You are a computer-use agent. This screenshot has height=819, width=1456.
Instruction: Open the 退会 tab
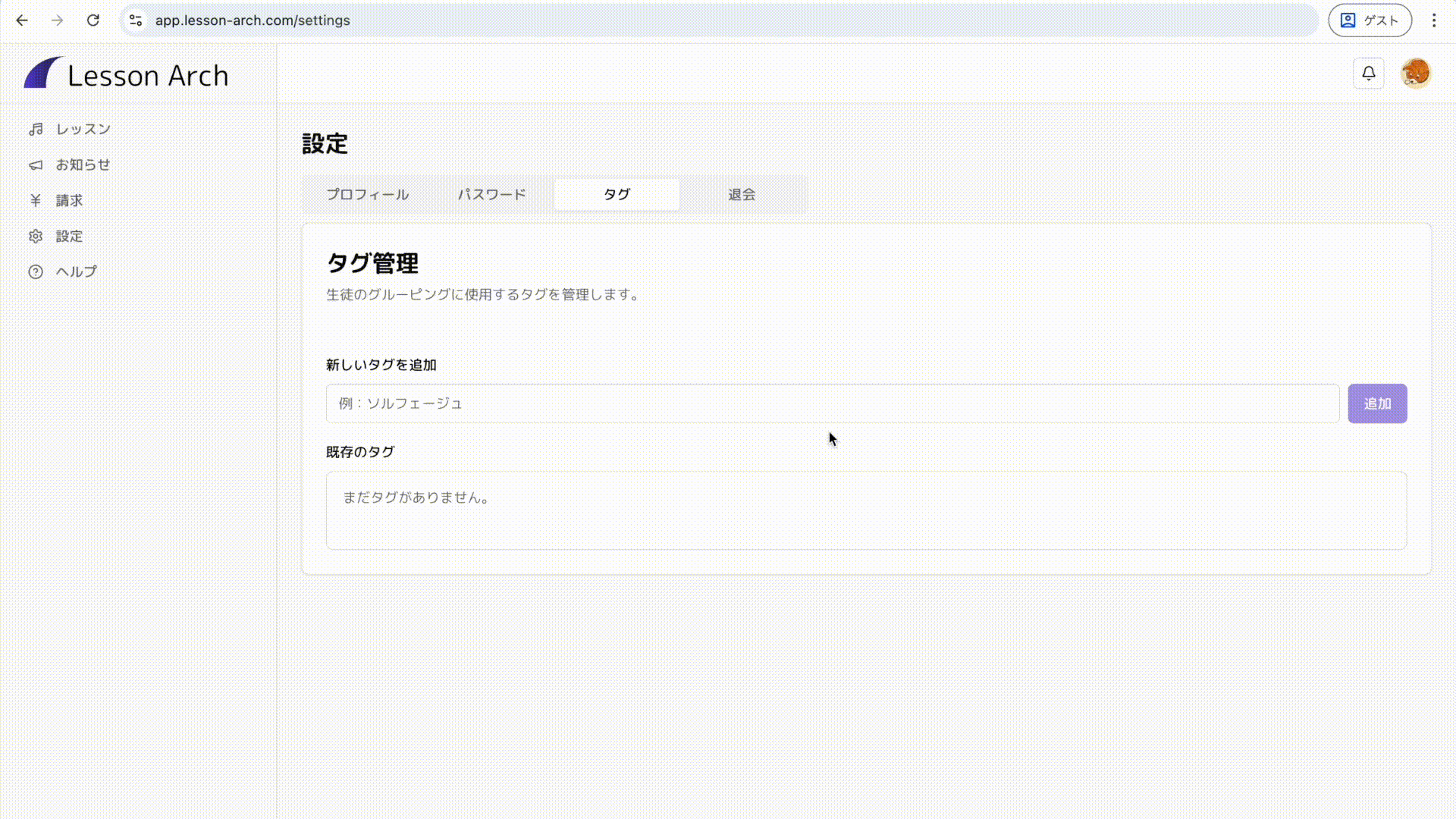742,195
